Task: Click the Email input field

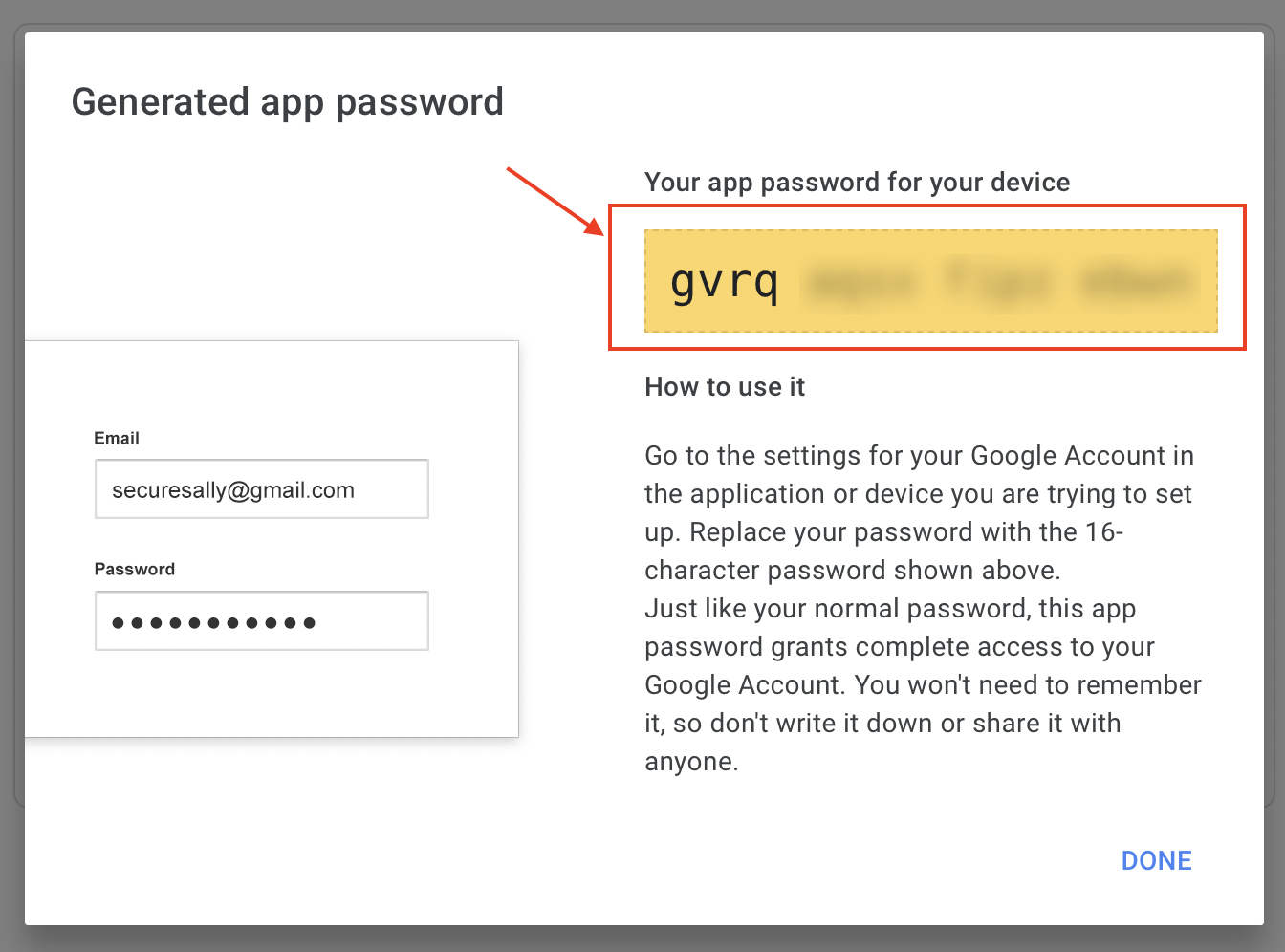Action: [261, 488]
